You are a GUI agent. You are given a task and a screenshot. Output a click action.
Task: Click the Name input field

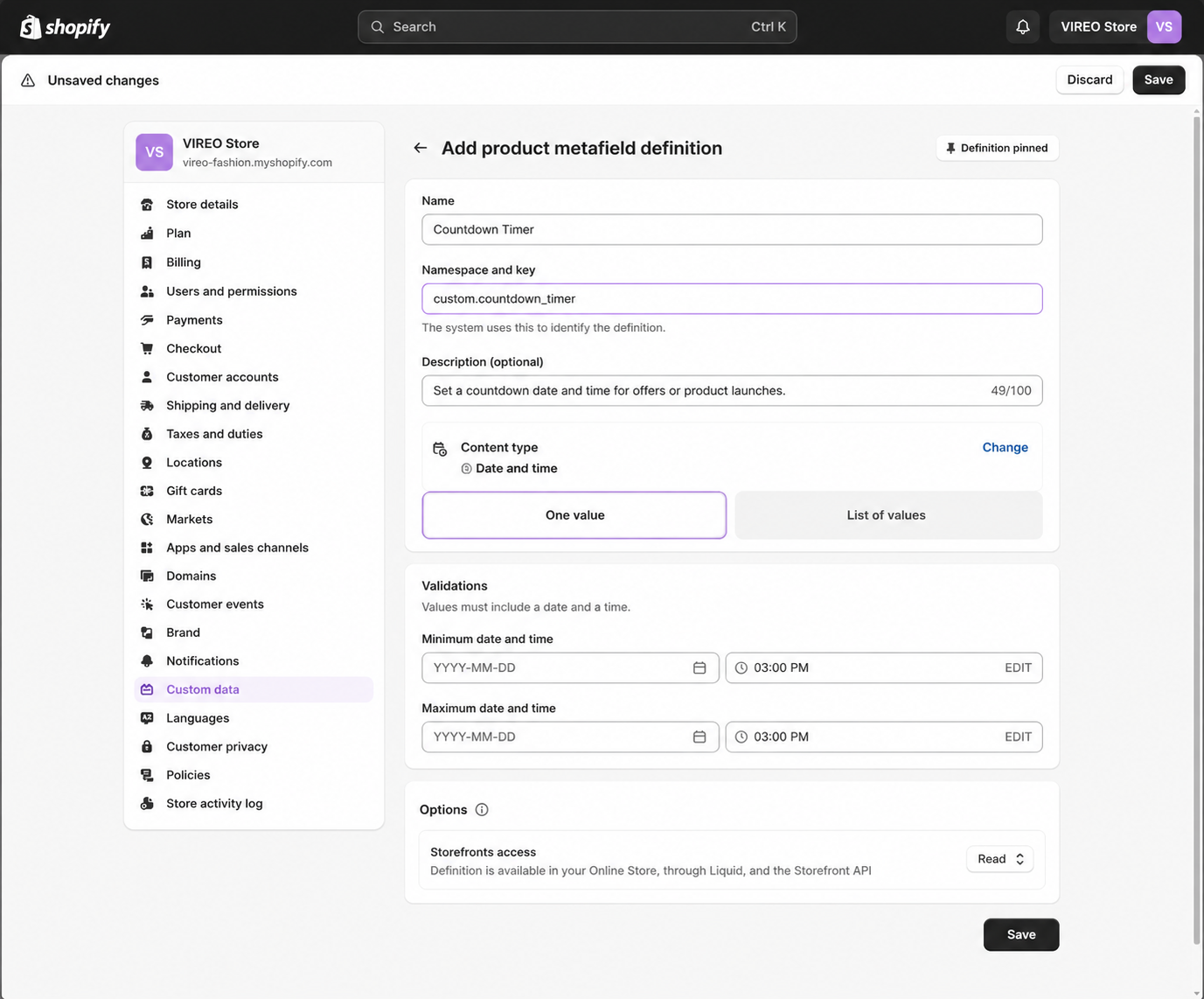pos(732,229)
